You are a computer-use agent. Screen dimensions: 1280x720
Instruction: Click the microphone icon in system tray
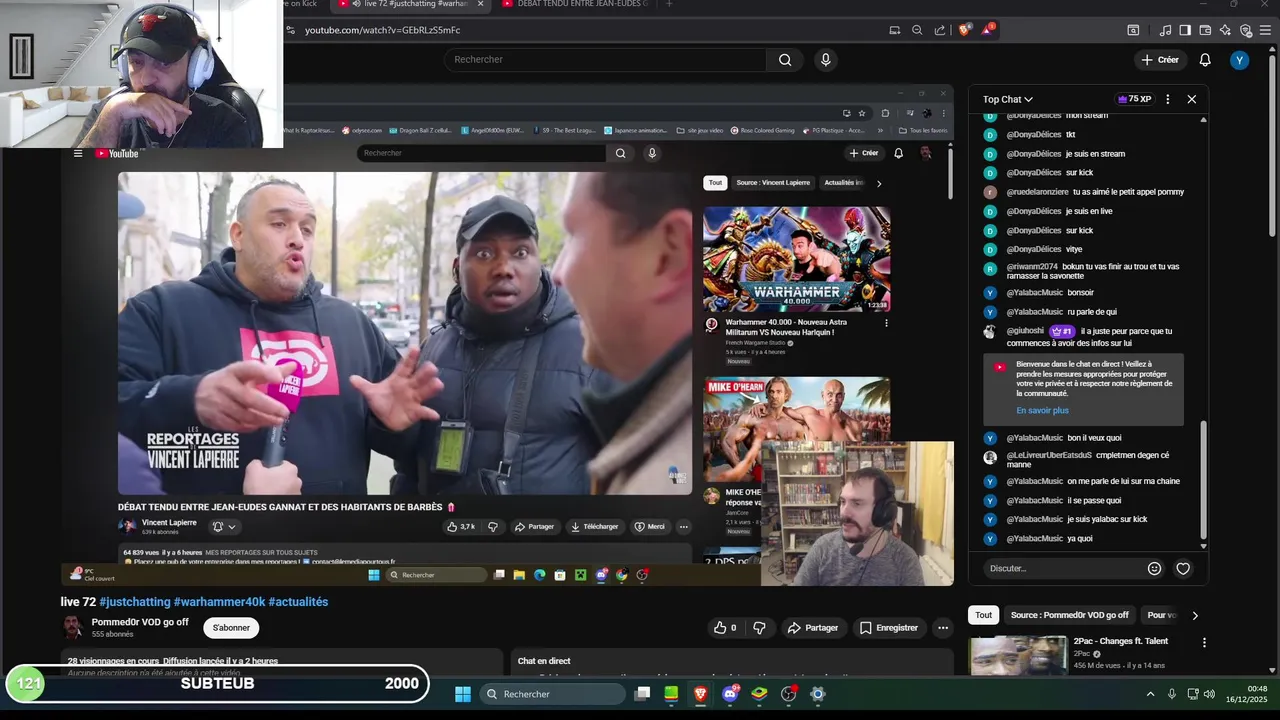click(x=1172, y=694)
